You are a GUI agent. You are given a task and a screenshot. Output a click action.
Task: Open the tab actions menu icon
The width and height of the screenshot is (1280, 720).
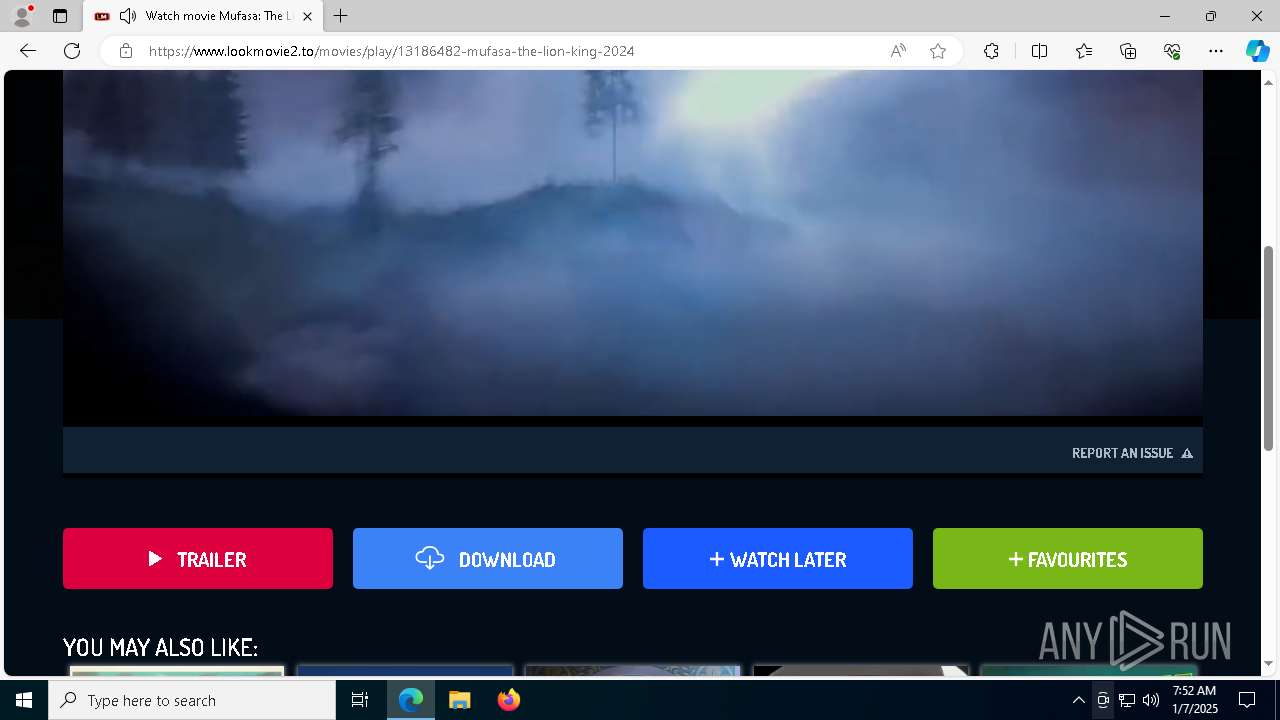tap(60, 16)
